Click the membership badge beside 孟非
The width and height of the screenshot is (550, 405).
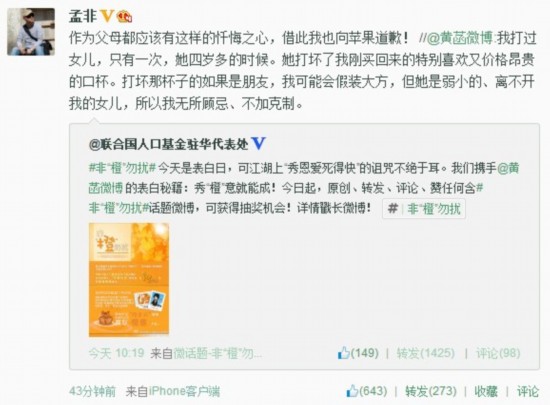[124, 16]
